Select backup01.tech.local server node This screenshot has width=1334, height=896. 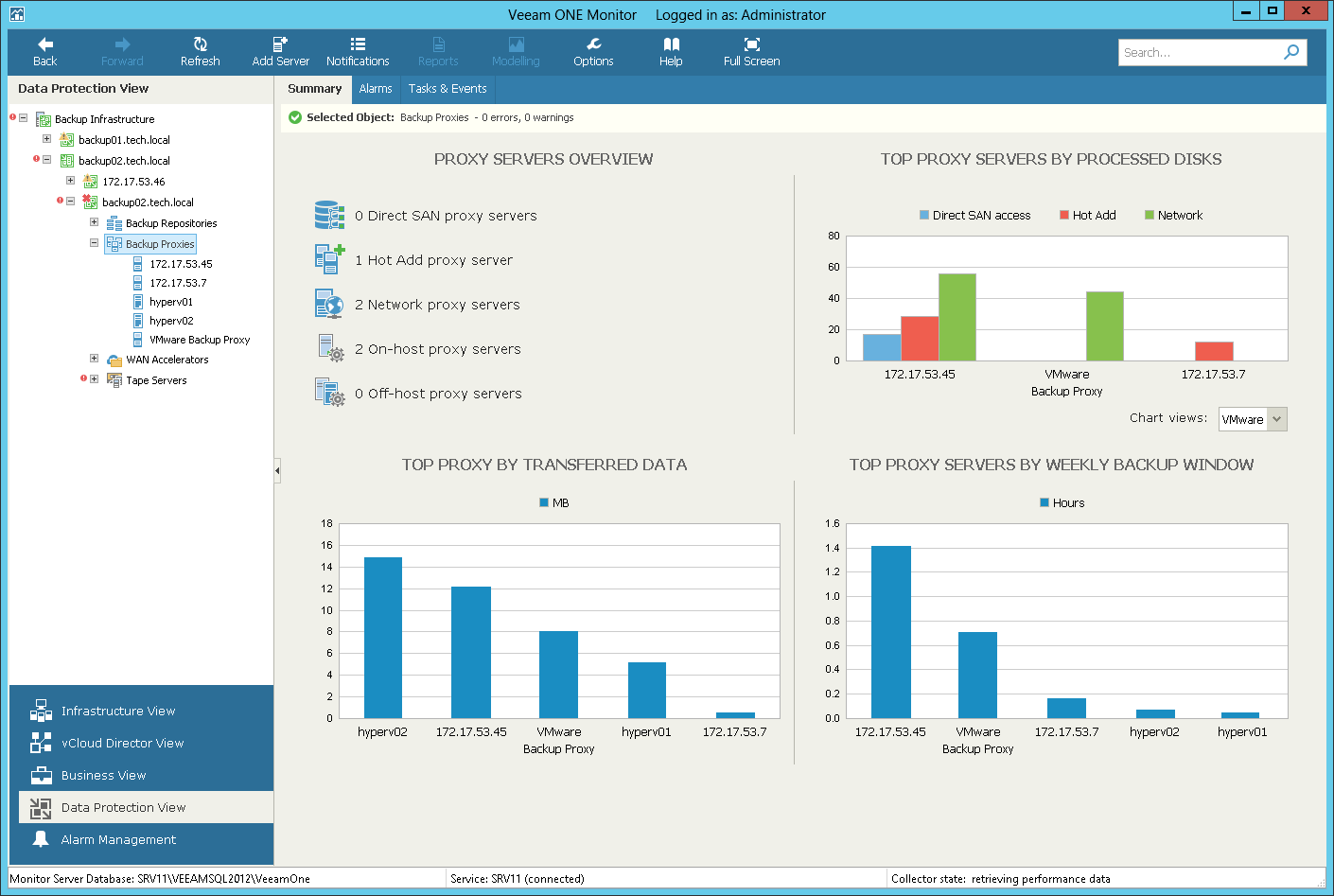pyautogui.click(x=124, y=140)
